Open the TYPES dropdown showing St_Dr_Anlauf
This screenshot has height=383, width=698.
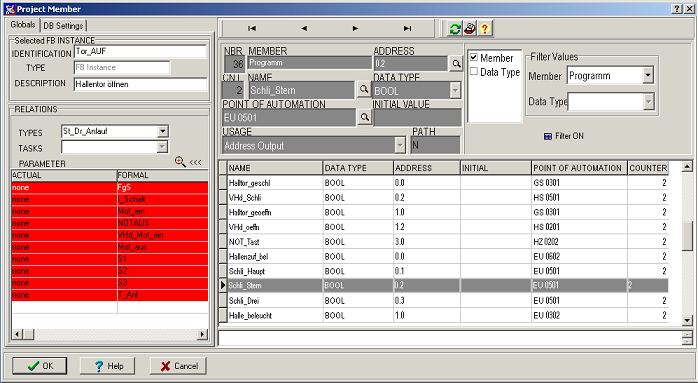click(x=163, y=131)
